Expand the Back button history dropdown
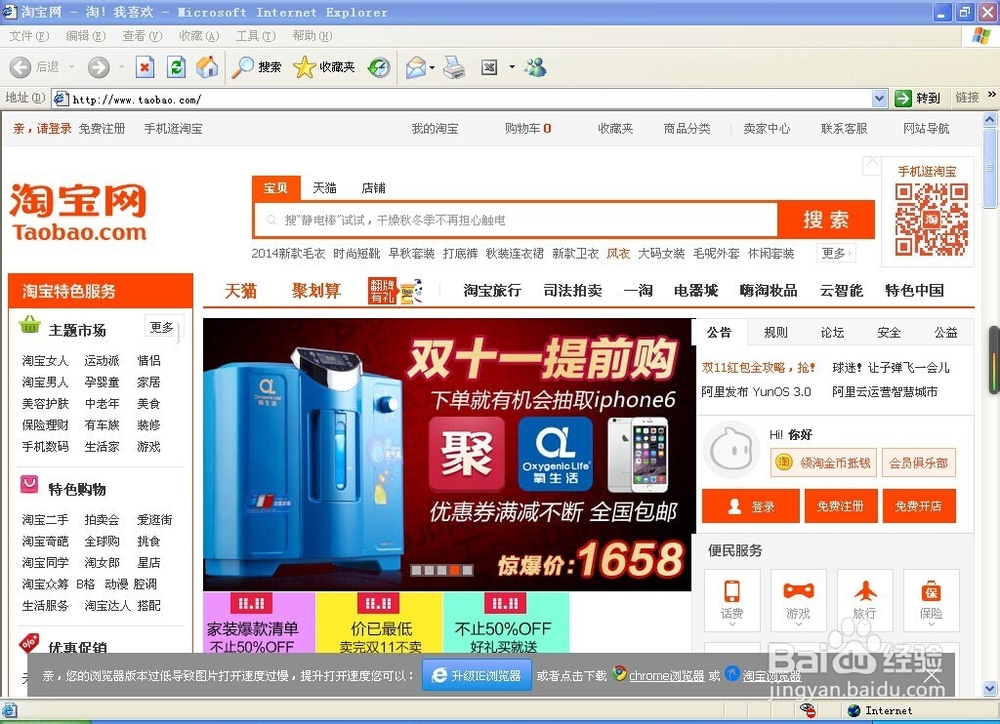The height and width of the screenshot is (724, 1000). click(x=71, y=67)
